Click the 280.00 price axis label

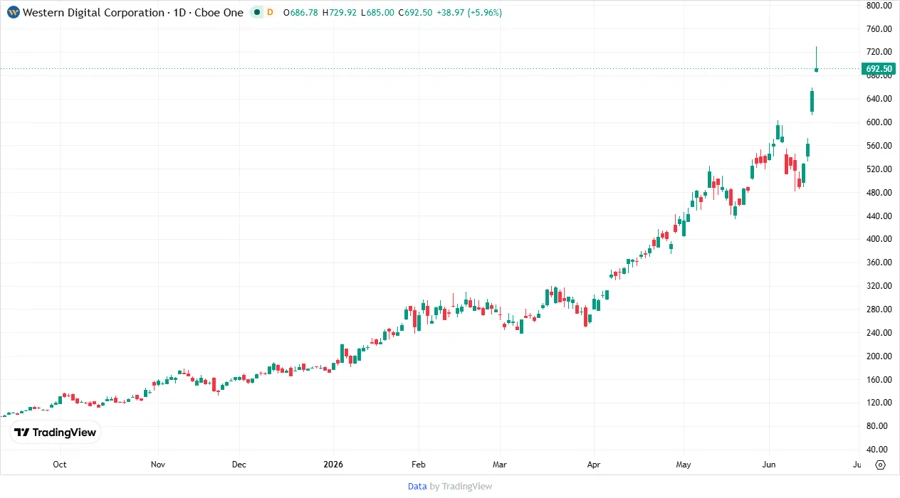[x=879, y=309]
